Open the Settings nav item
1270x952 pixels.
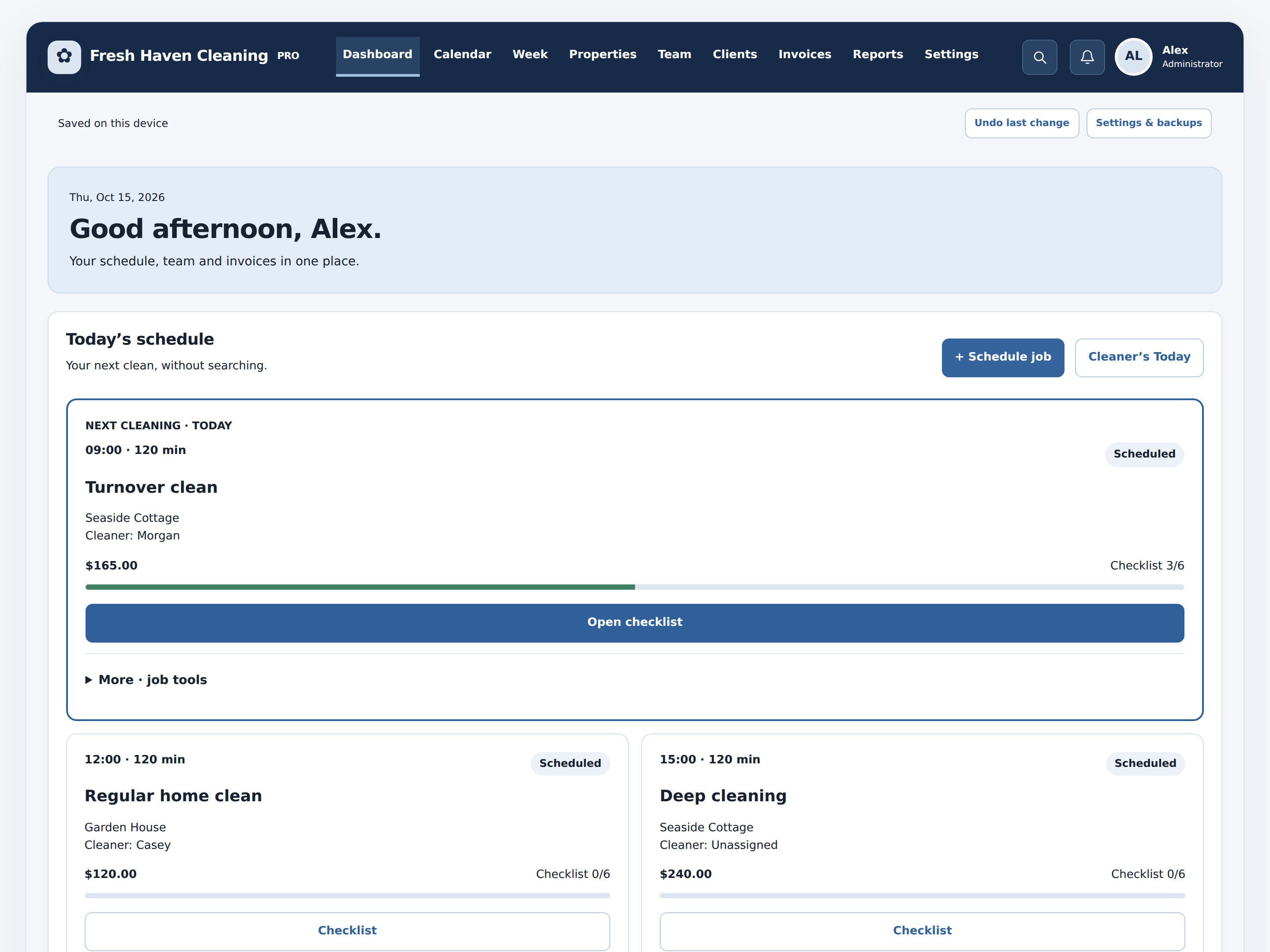pos(951,55)
